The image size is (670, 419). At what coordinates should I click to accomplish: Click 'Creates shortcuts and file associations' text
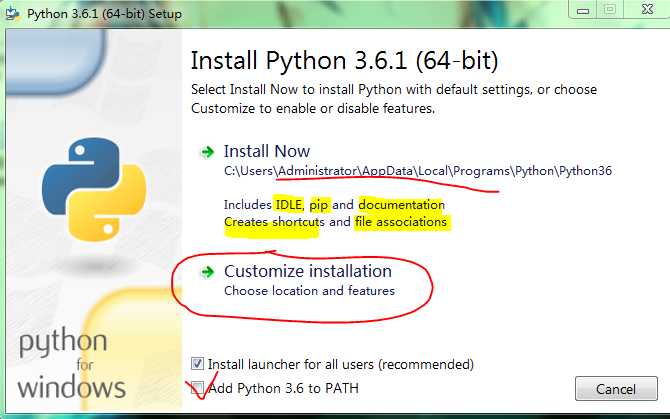tap(335, 222)
